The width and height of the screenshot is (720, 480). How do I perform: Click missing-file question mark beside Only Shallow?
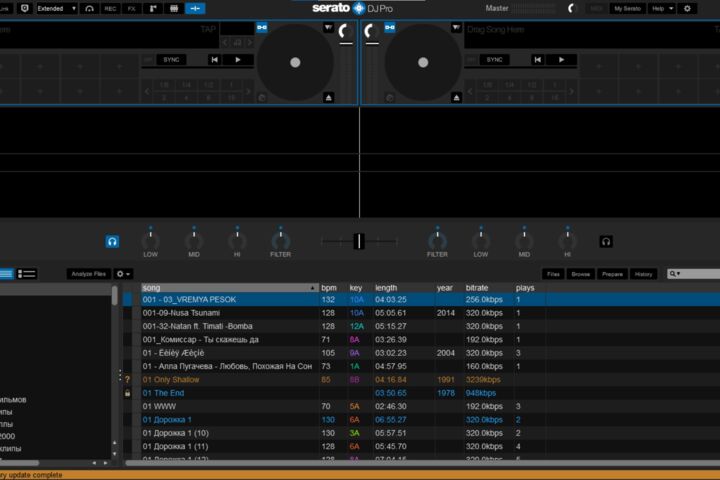128,380
